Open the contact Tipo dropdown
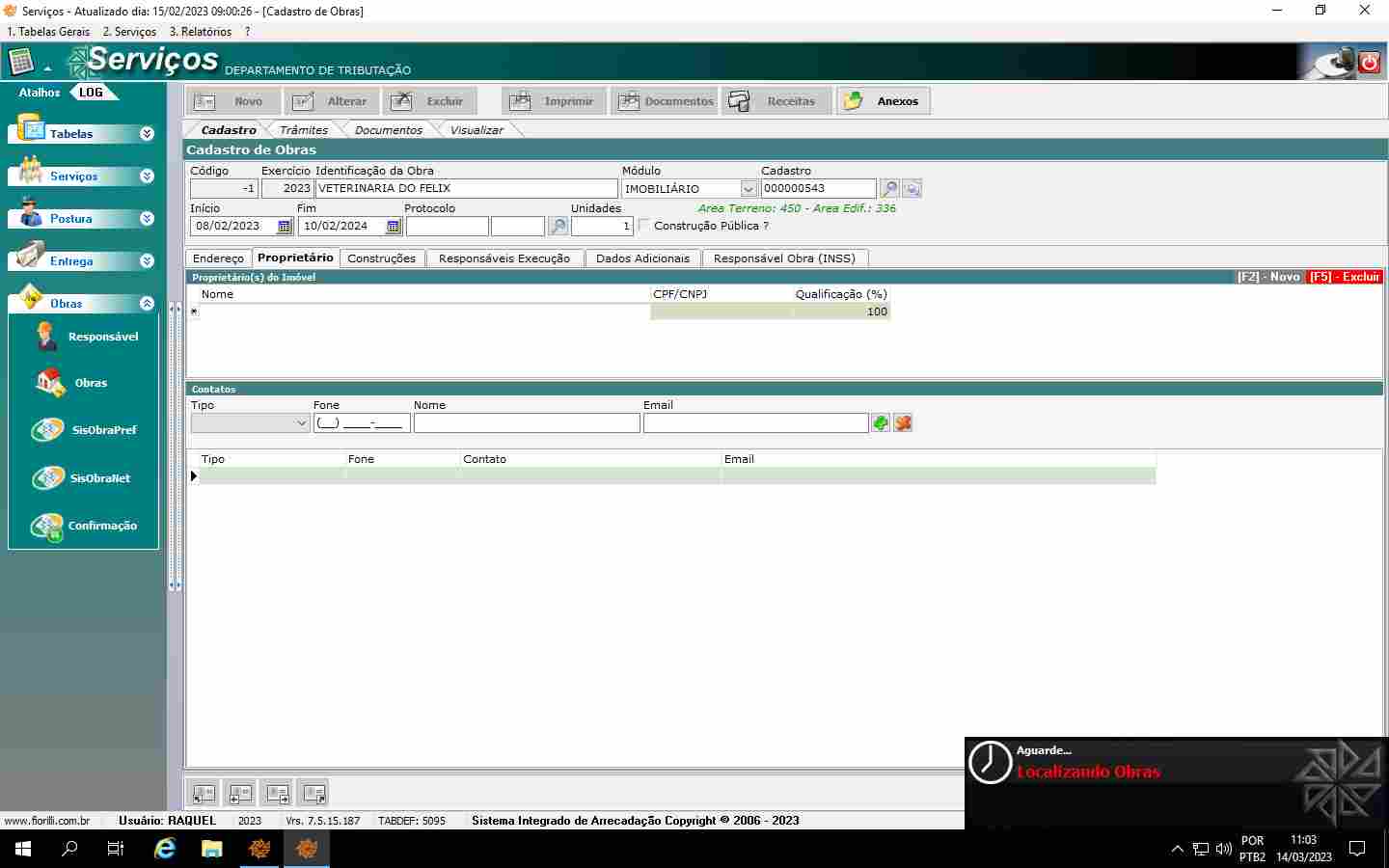Screen dimensions: 1389x868 (301, 423)
